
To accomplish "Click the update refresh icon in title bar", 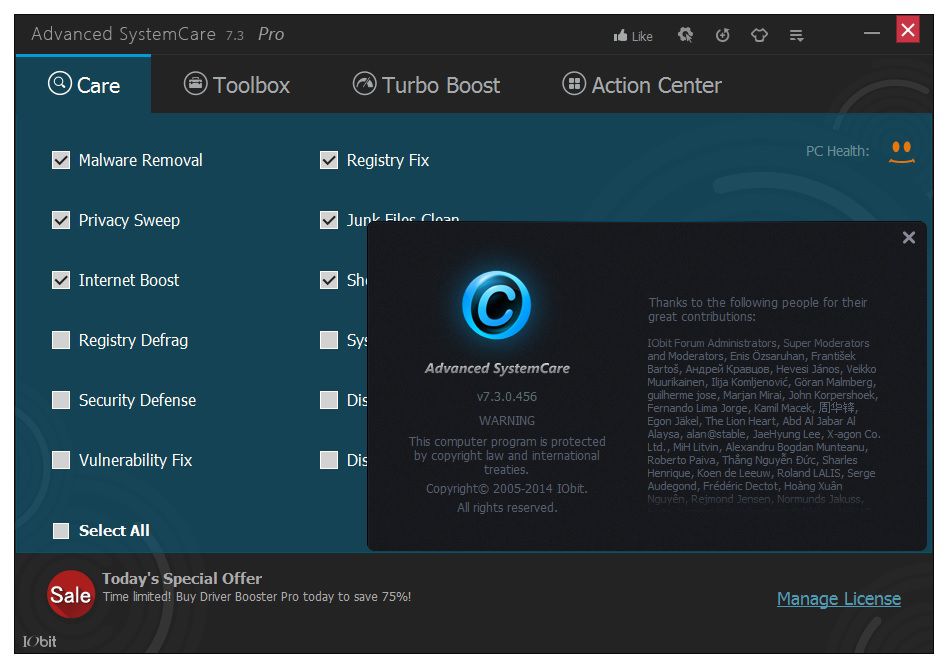I will (x=722, y=35).
